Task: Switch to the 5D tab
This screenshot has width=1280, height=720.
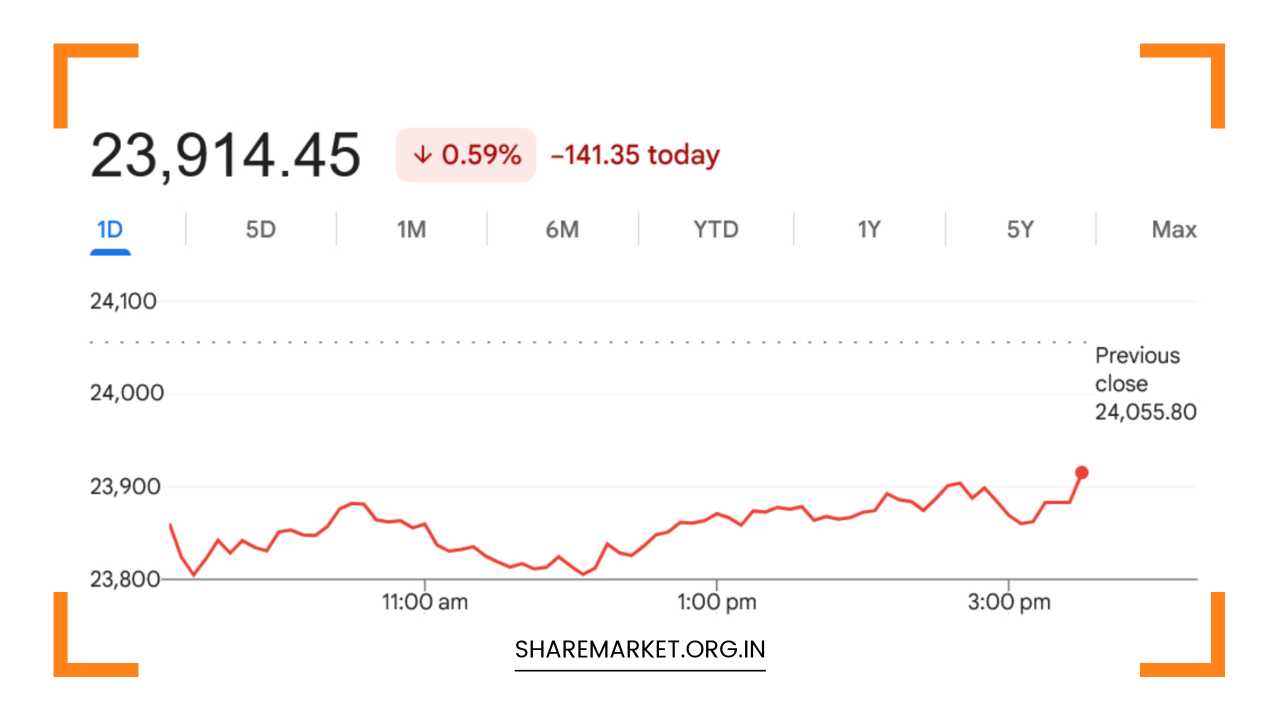Action: pos(260,230)
